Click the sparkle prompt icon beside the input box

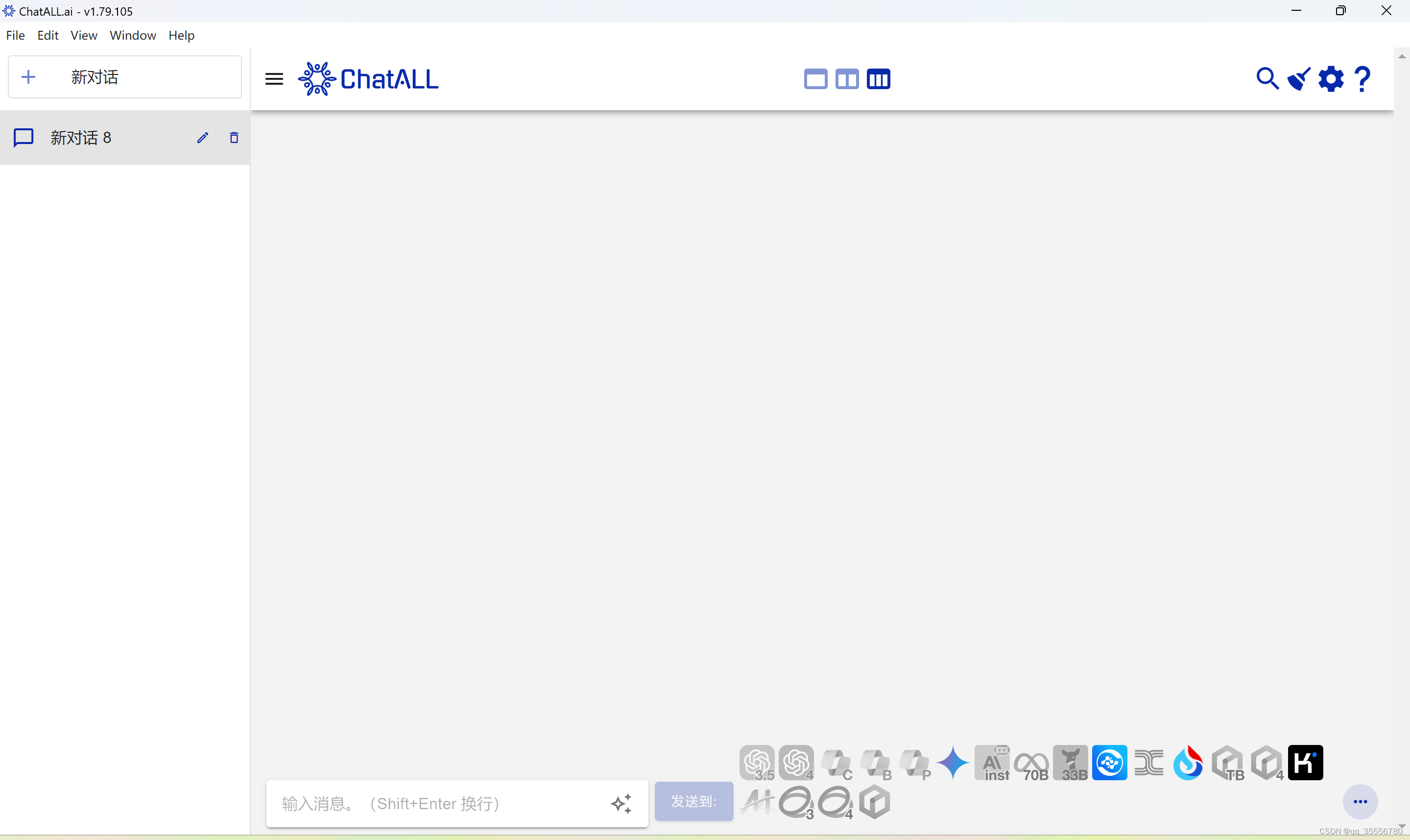(621, 804)
